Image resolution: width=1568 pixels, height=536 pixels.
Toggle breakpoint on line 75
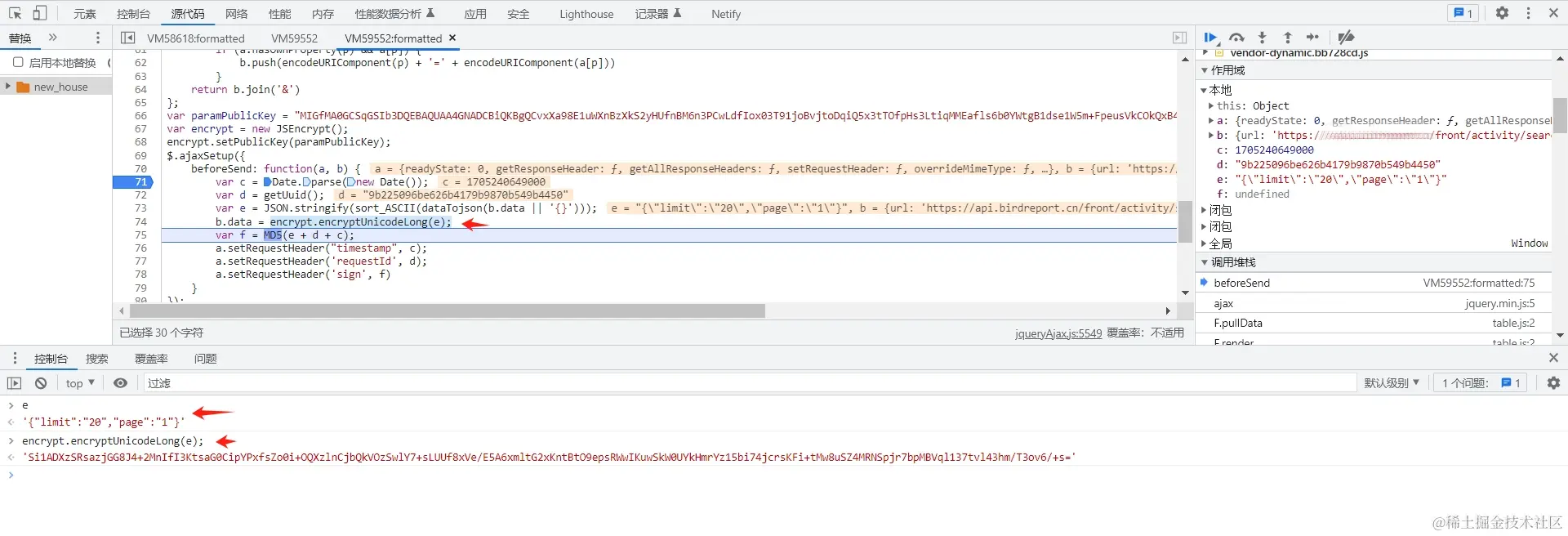140,234
